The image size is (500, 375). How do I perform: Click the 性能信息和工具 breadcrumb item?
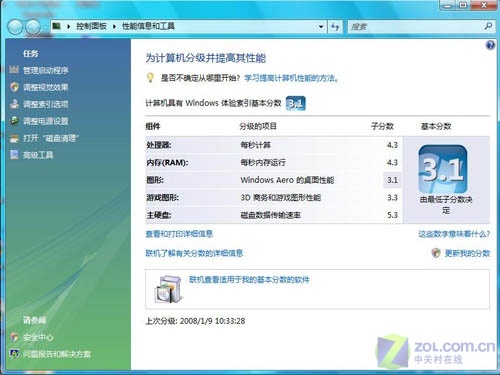pyautogui.click(x=148, y=26)
